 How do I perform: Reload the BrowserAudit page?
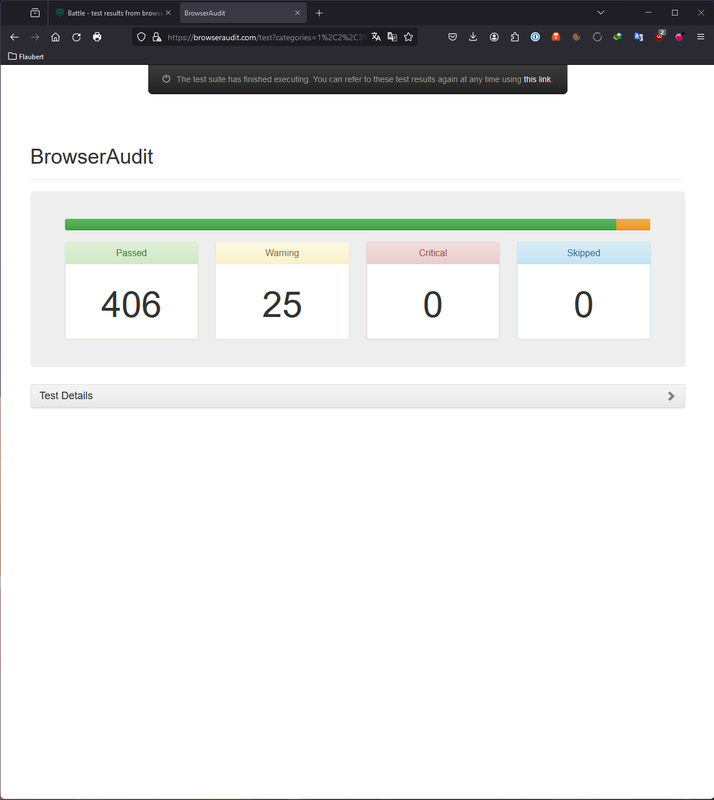point(76,37)
